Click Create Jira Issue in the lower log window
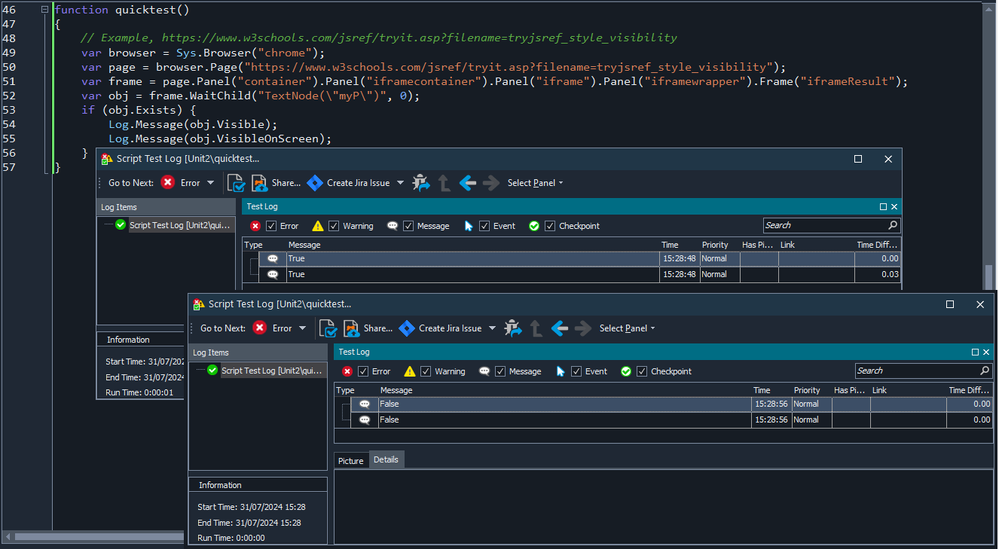The image size is (999, 549). (x=449, y=328)
